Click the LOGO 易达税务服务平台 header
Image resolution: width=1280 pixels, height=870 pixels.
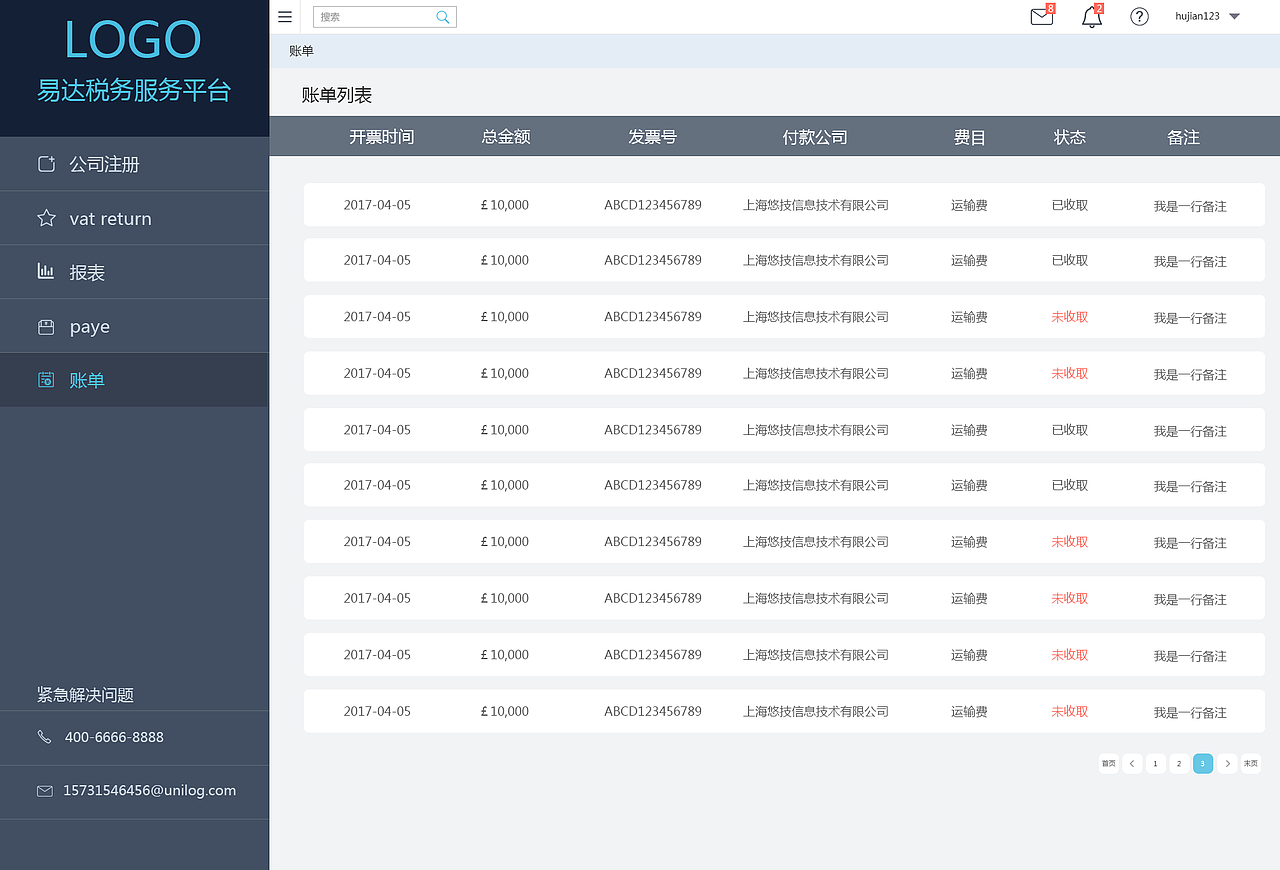click(134, 61)
